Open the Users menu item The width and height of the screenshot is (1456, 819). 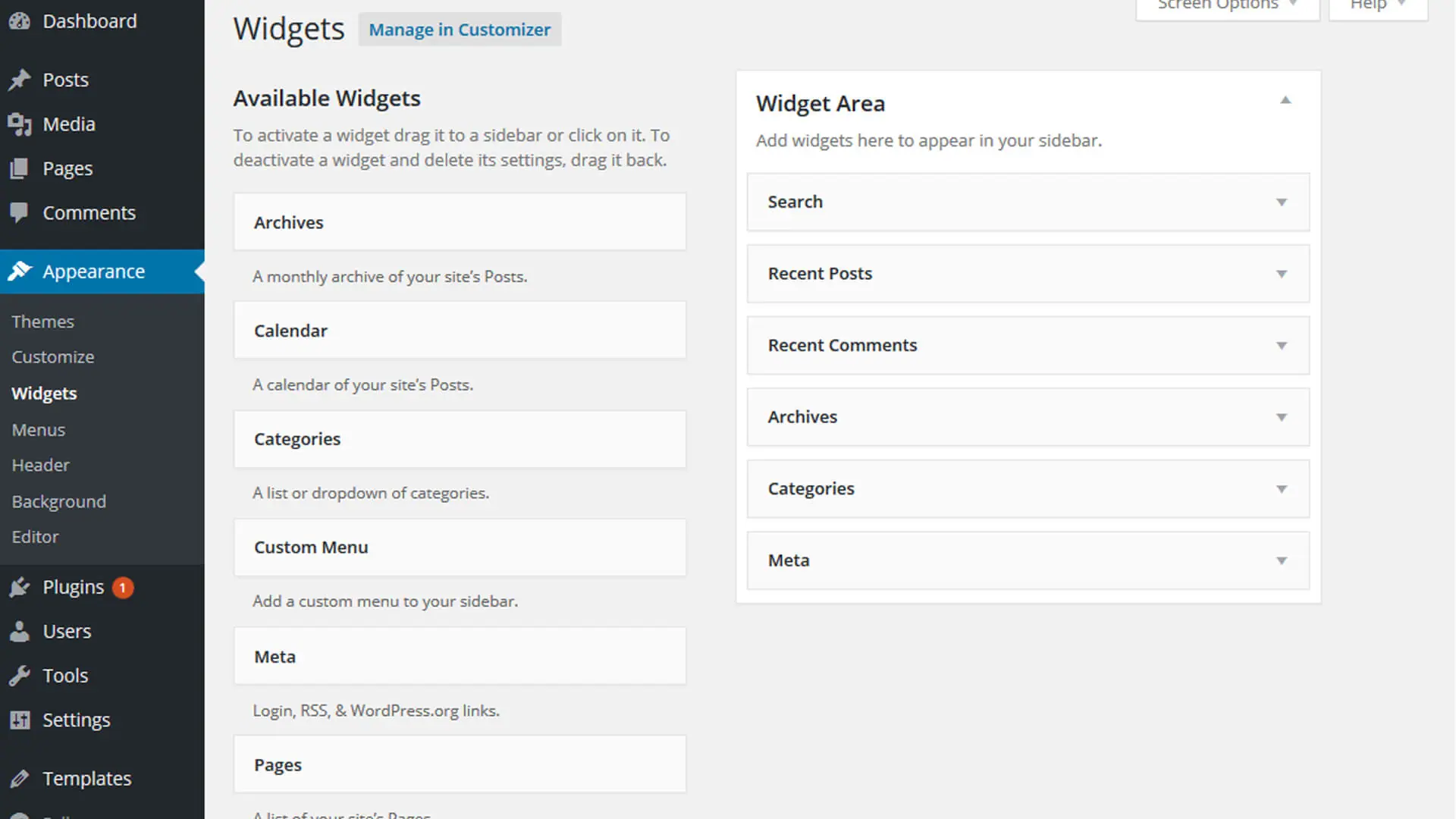point(102,631)
